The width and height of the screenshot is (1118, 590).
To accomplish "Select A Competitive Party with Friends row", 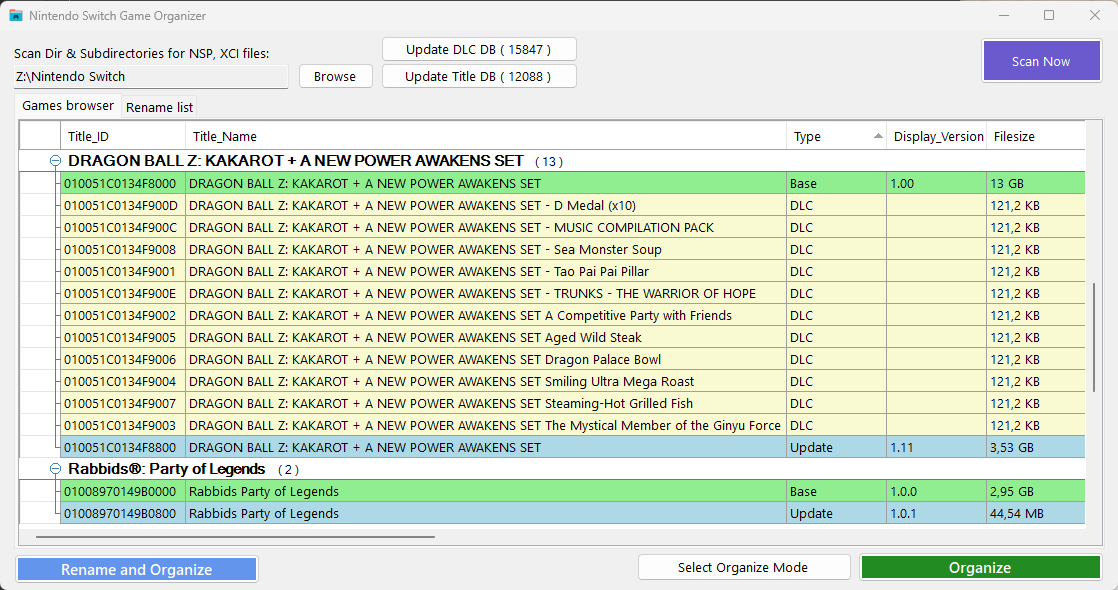I will [x=573, y=315].
